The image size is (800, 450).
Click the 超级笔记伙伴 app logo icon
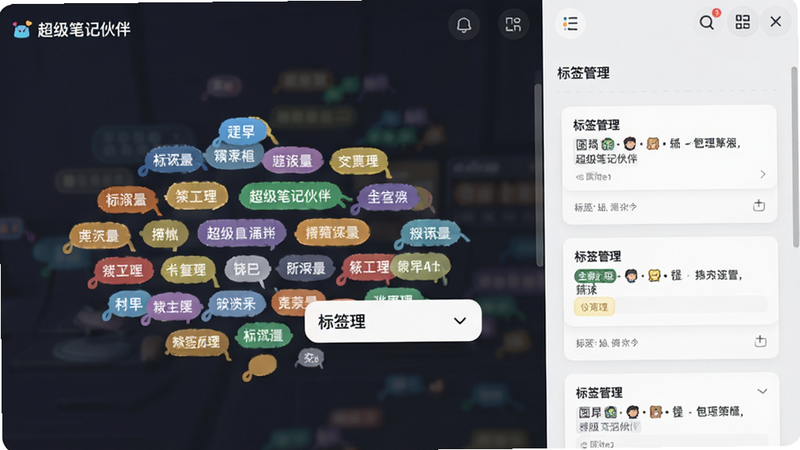tap(21, 30)
